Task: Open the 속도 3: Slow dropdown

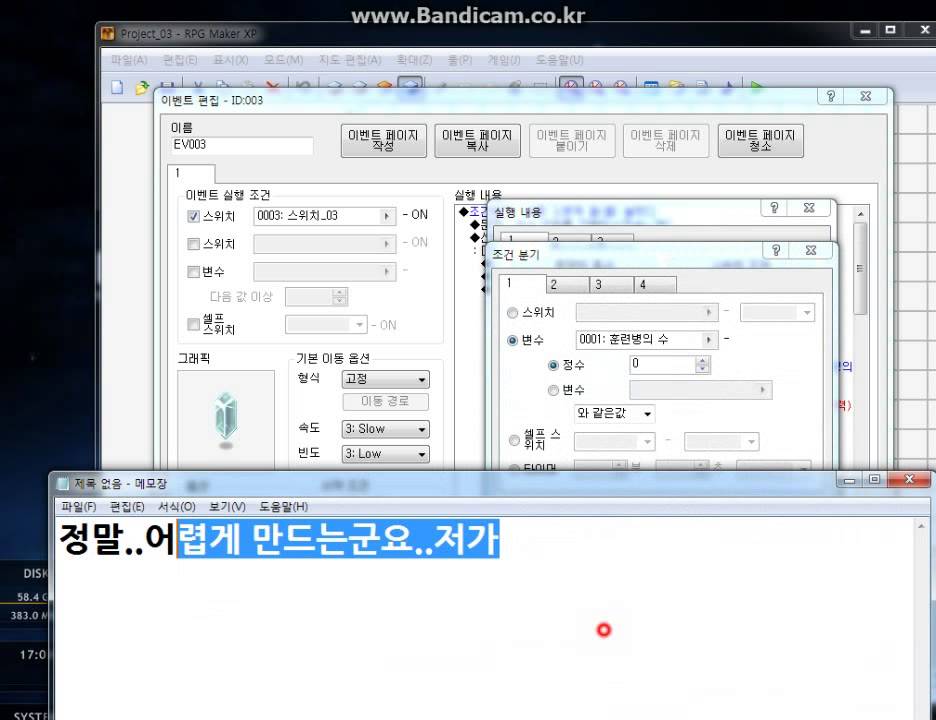Action: pos(386,429)
